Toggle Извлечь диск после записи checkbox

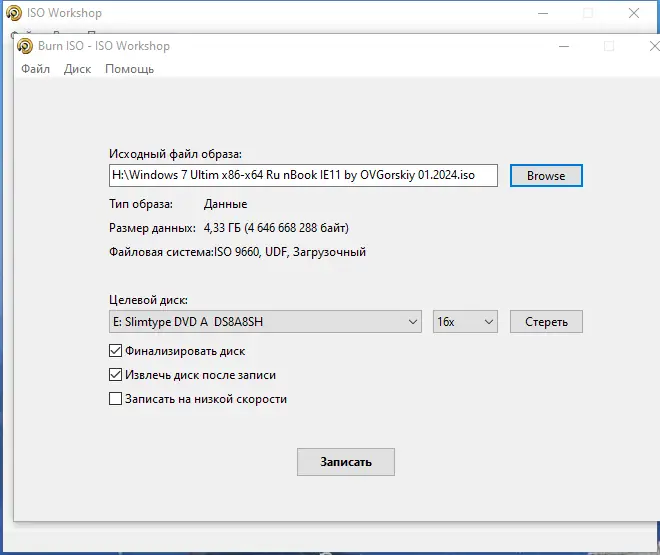[x=115, y=374]
